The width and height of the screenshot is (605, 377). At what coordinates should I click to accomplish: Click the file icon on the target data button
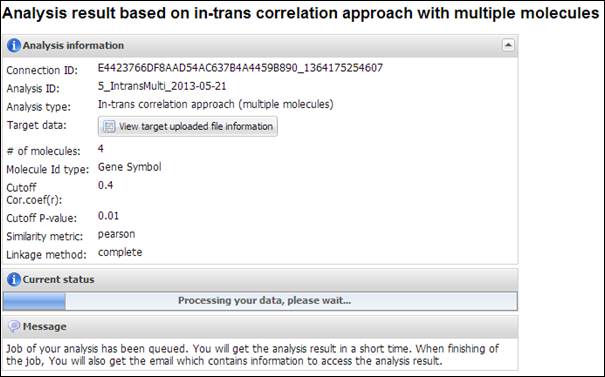[109, 127]
